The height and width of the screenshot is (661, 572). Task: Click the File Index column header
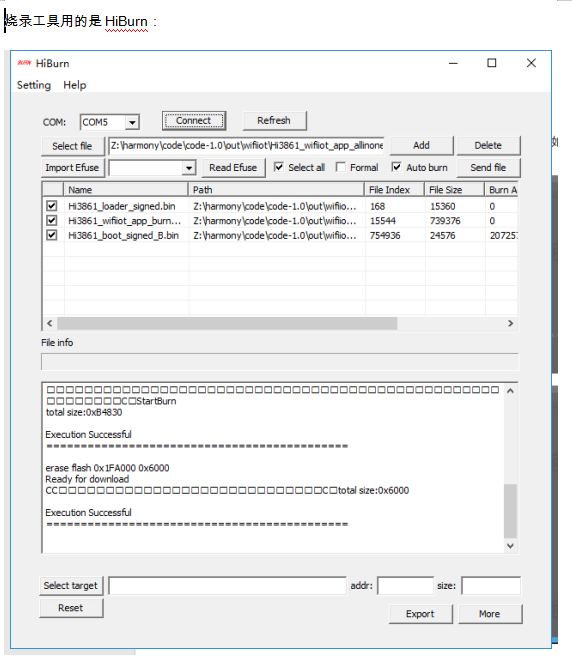pos(394,190)
